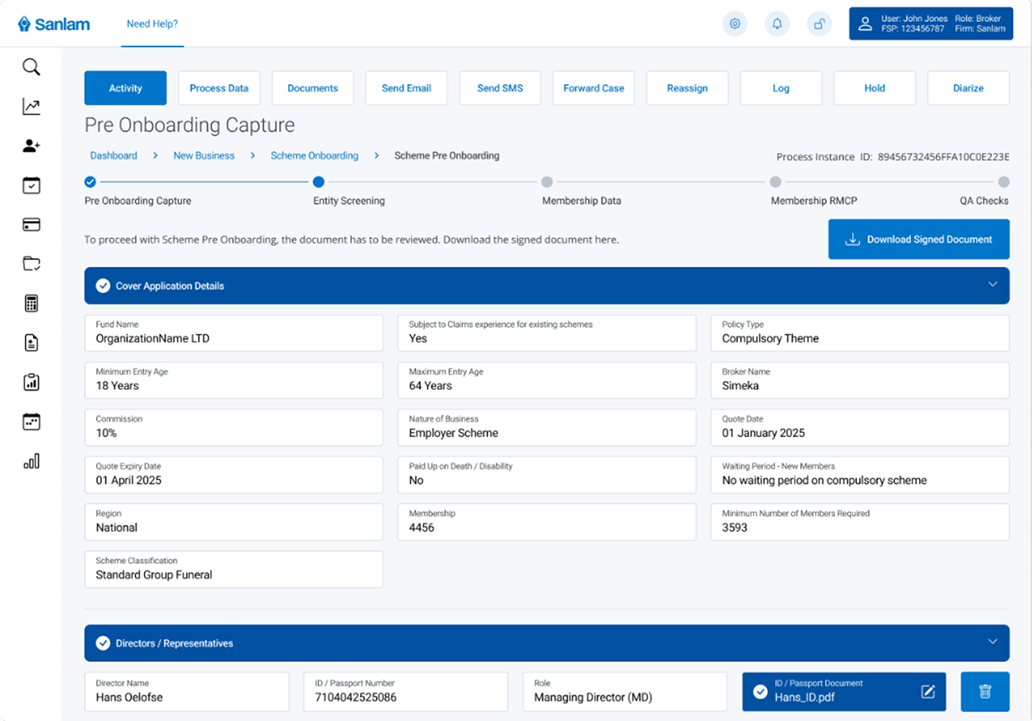Click the Hans_ID.pdf check mark circle
The width and height of the screenshot is (1034, 721).
760,691
